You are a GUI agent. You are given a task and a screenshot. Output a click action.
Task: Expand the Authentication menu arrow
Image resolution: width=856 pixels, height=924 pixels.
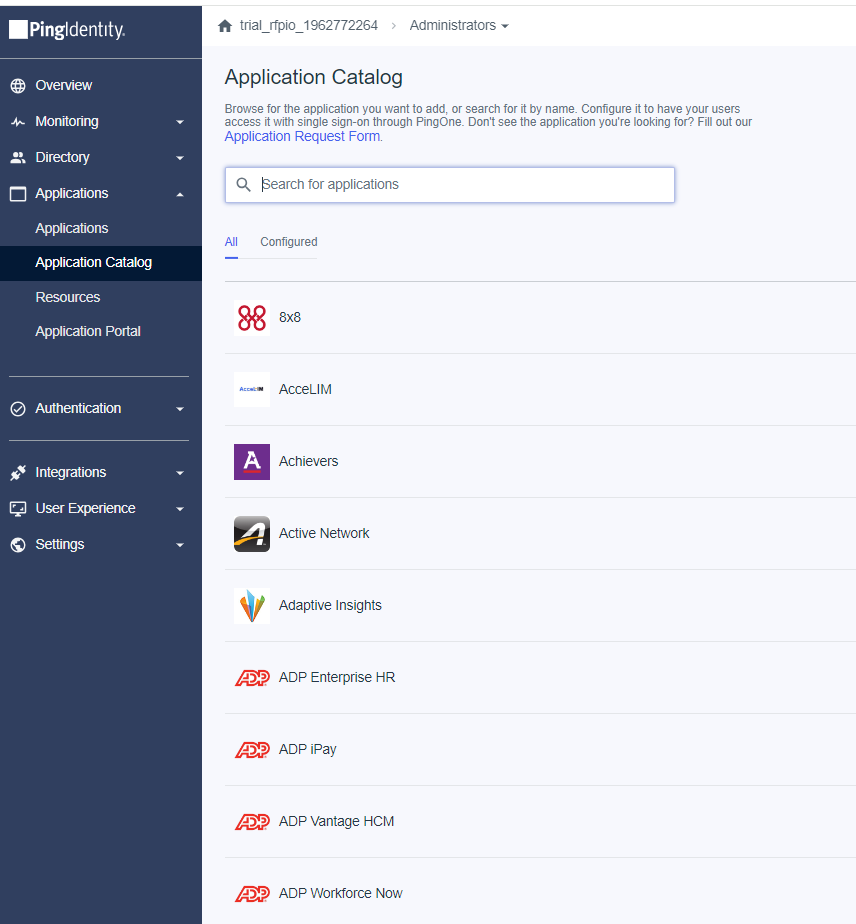click(x=180, y=409)
